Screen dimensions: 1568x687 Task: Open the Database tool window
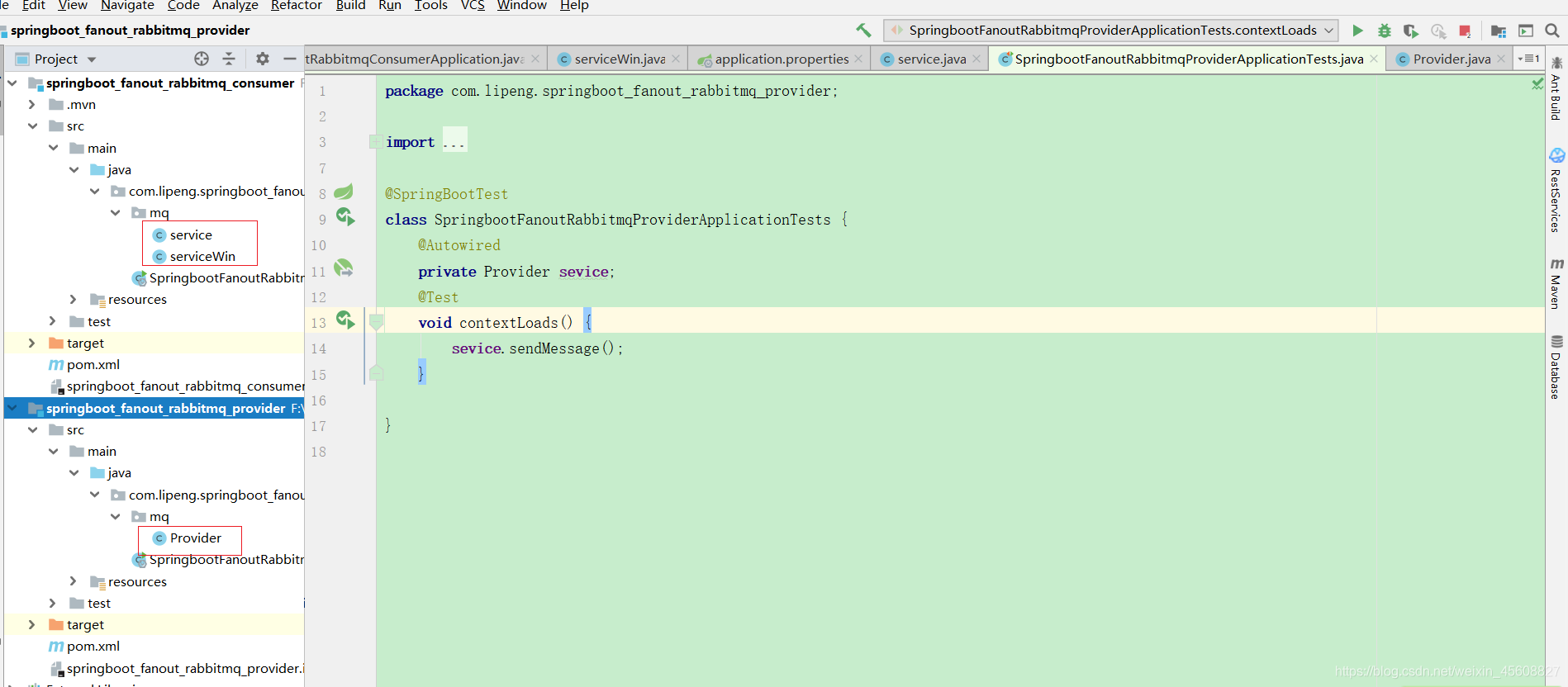[1556, 367]
